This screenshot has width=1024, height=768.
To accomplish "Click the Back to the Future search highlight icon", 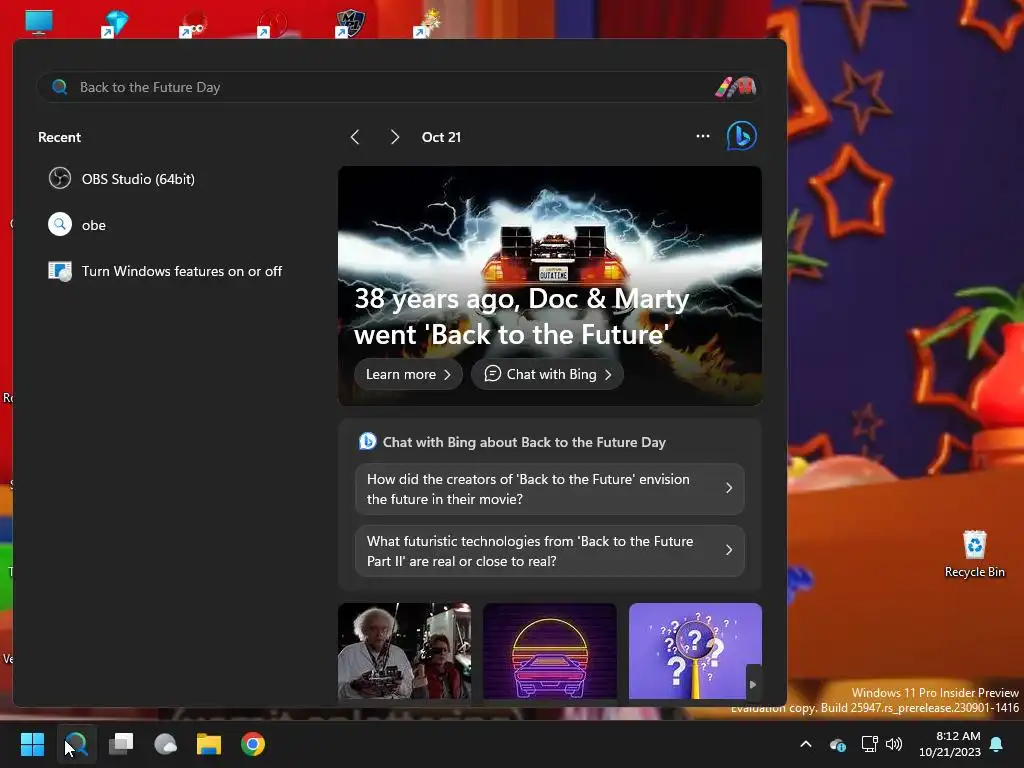I will point(735,87).
